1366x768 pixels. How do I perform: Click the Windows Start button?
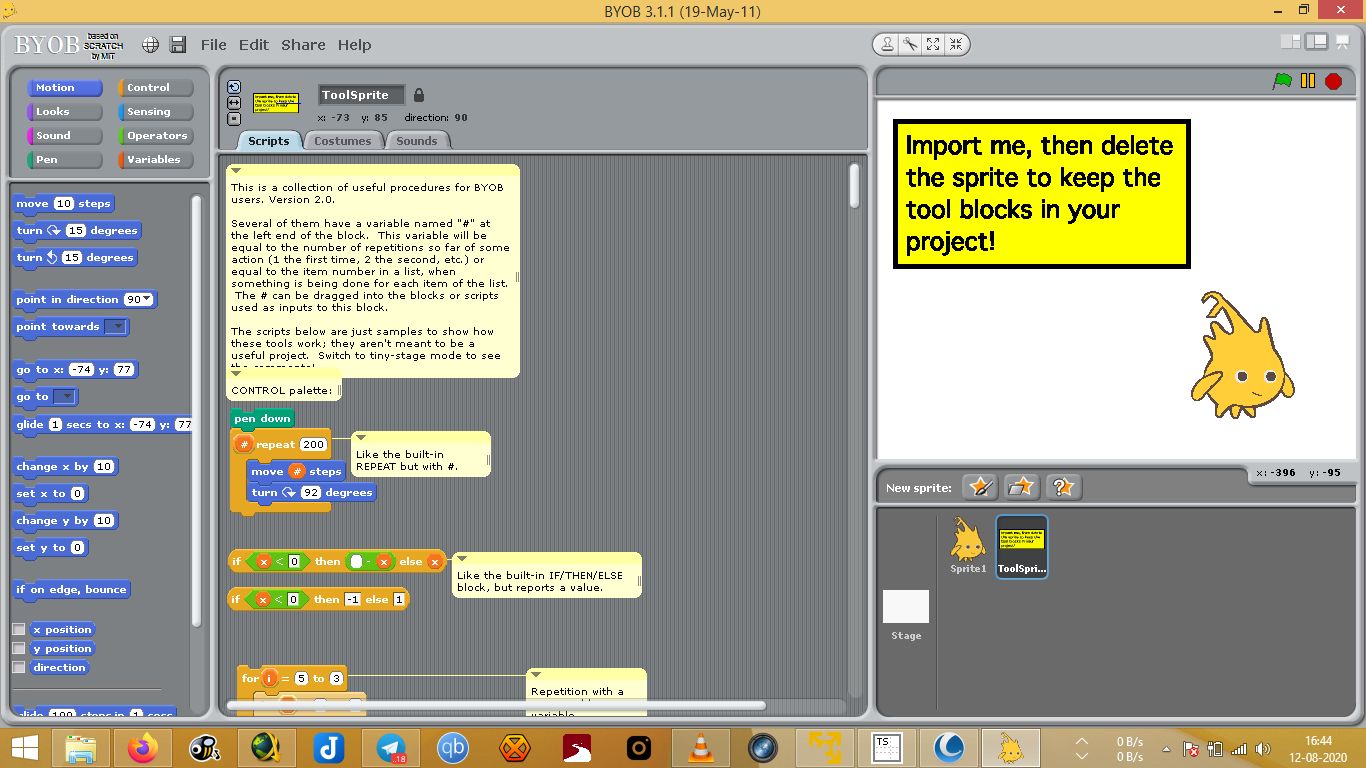tap(25, 747)
